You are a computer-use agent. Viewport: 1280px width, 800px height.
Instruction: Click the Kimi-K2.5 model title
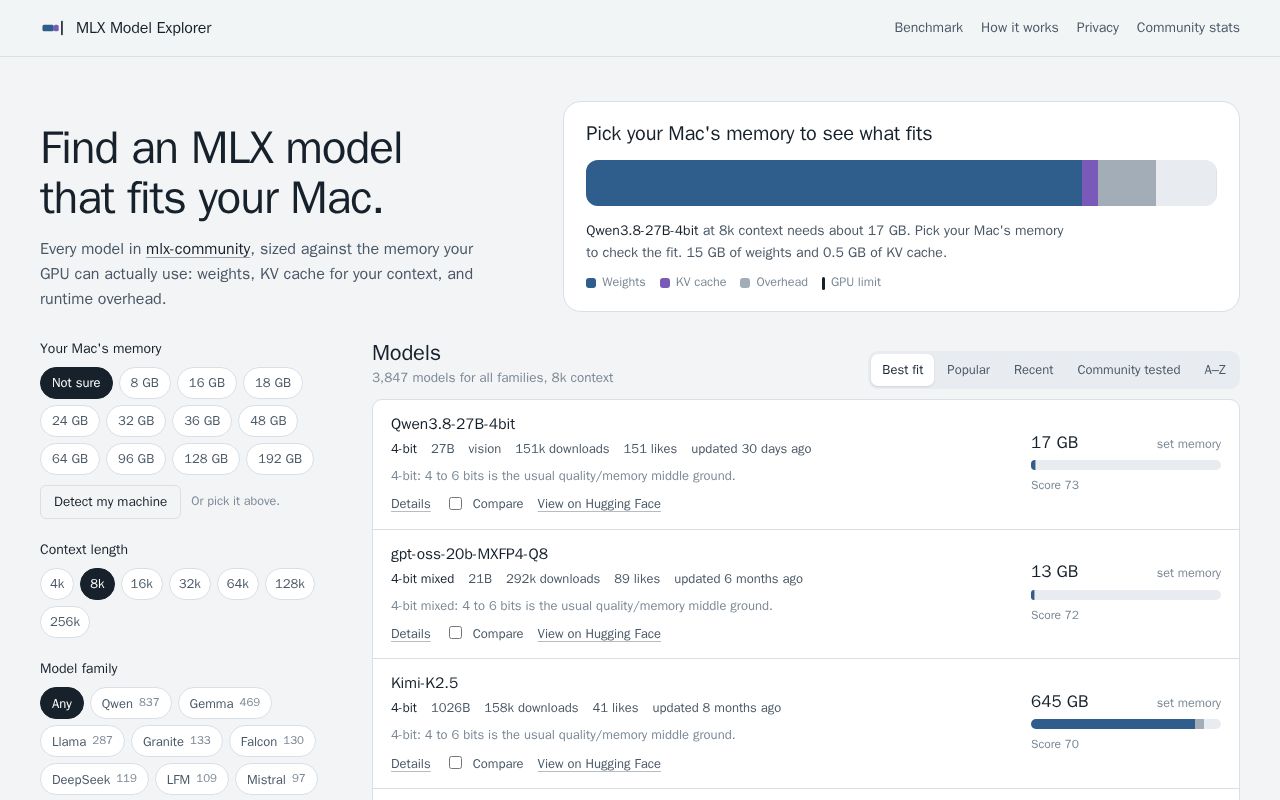click(x=424, y=683)
